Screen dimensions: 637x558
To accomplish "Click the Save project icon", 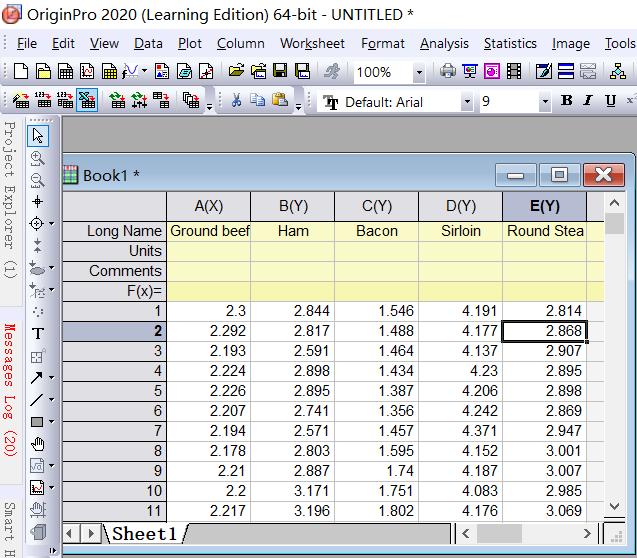I will [280, 72].
